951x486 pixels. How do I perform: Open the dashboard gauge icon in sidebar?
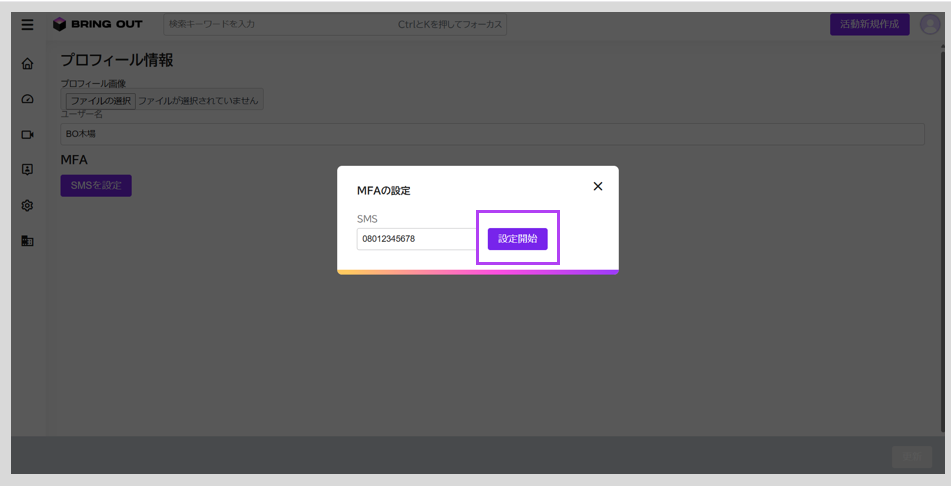click(x=27, y=99)
